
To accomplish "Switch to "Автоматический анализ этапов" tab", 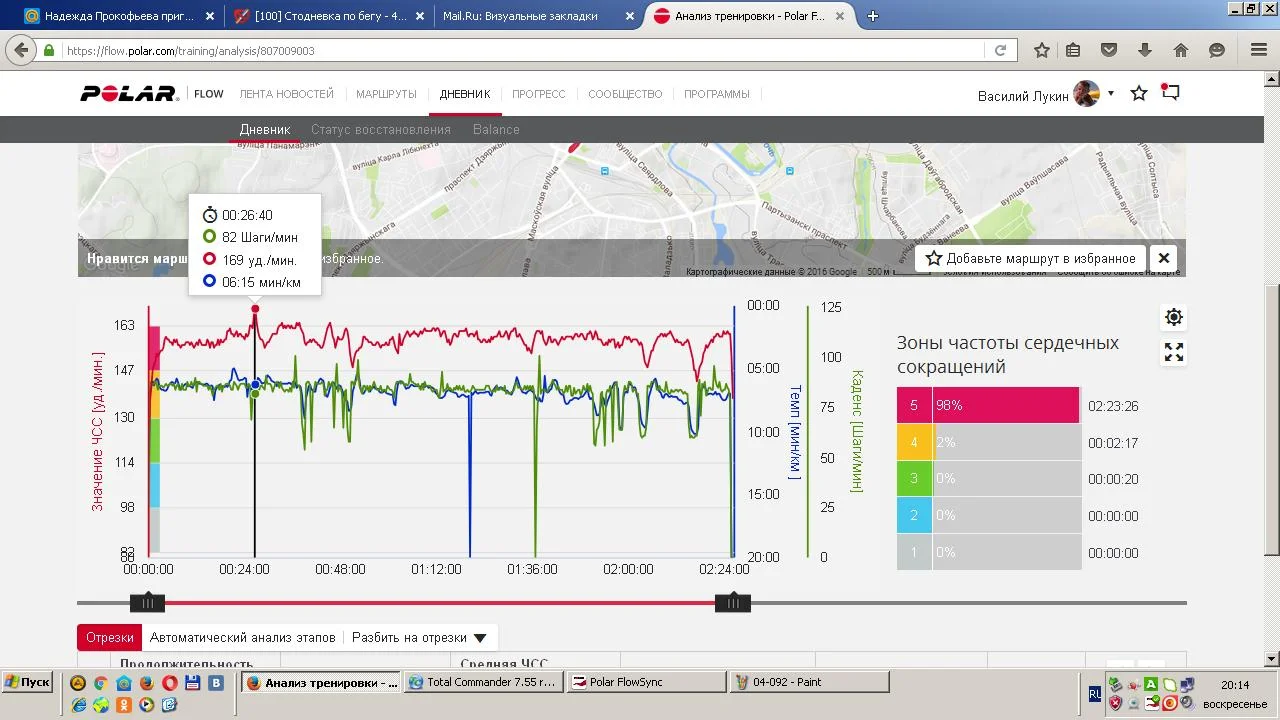I will pos(243,637).
